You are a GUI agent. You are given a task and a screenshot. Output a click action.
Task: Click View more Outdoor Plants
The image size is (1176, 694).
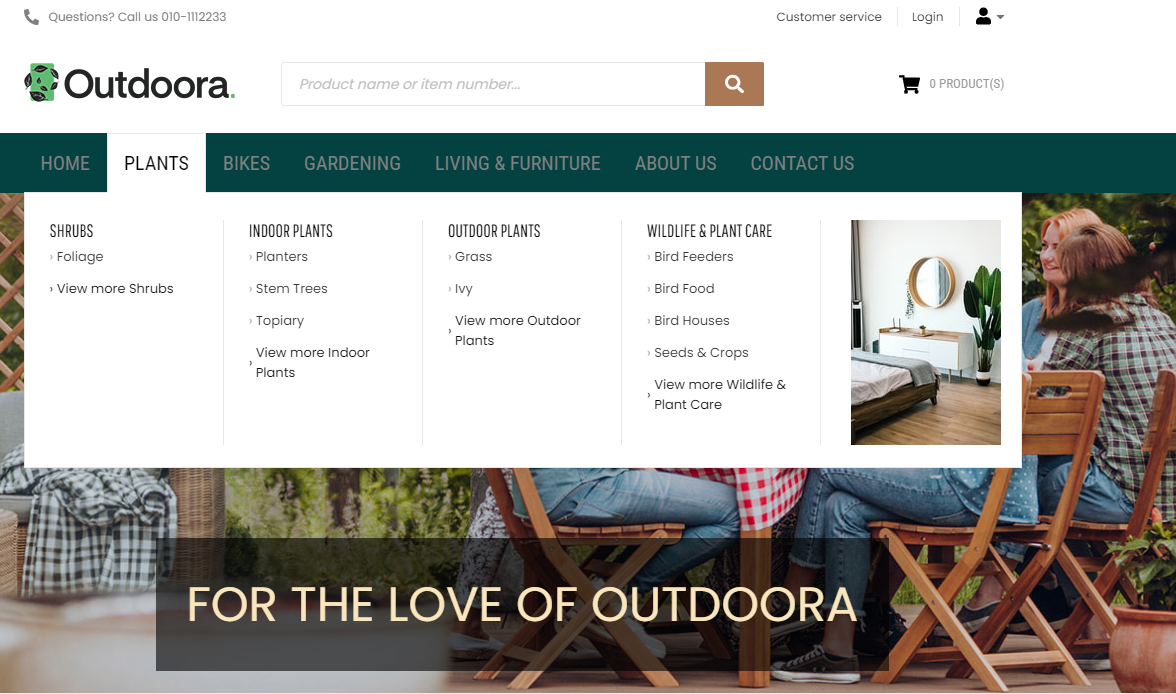click(x=518, y=330)
